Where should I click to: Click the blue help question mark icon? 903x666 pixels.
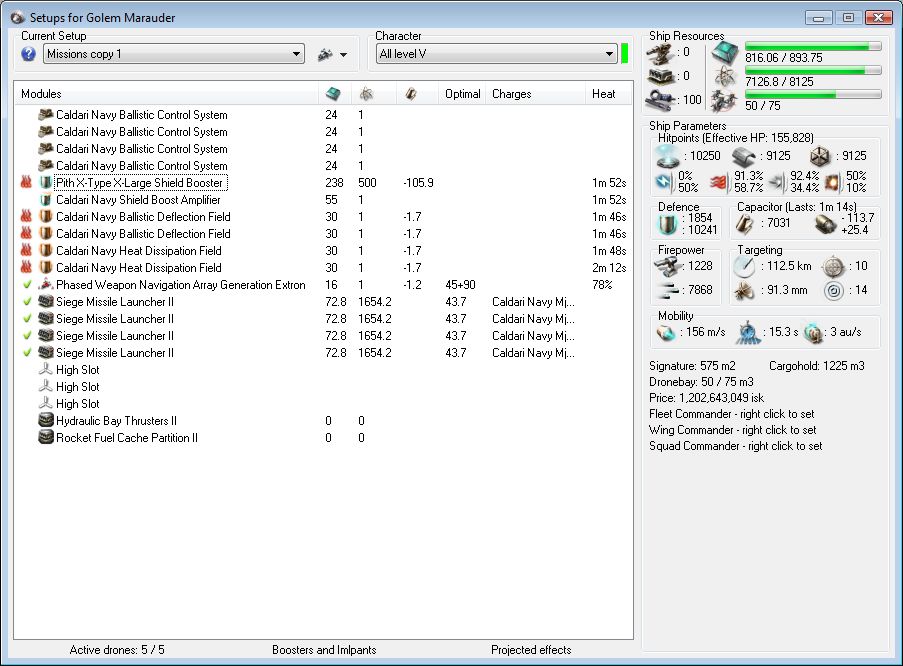29,54
